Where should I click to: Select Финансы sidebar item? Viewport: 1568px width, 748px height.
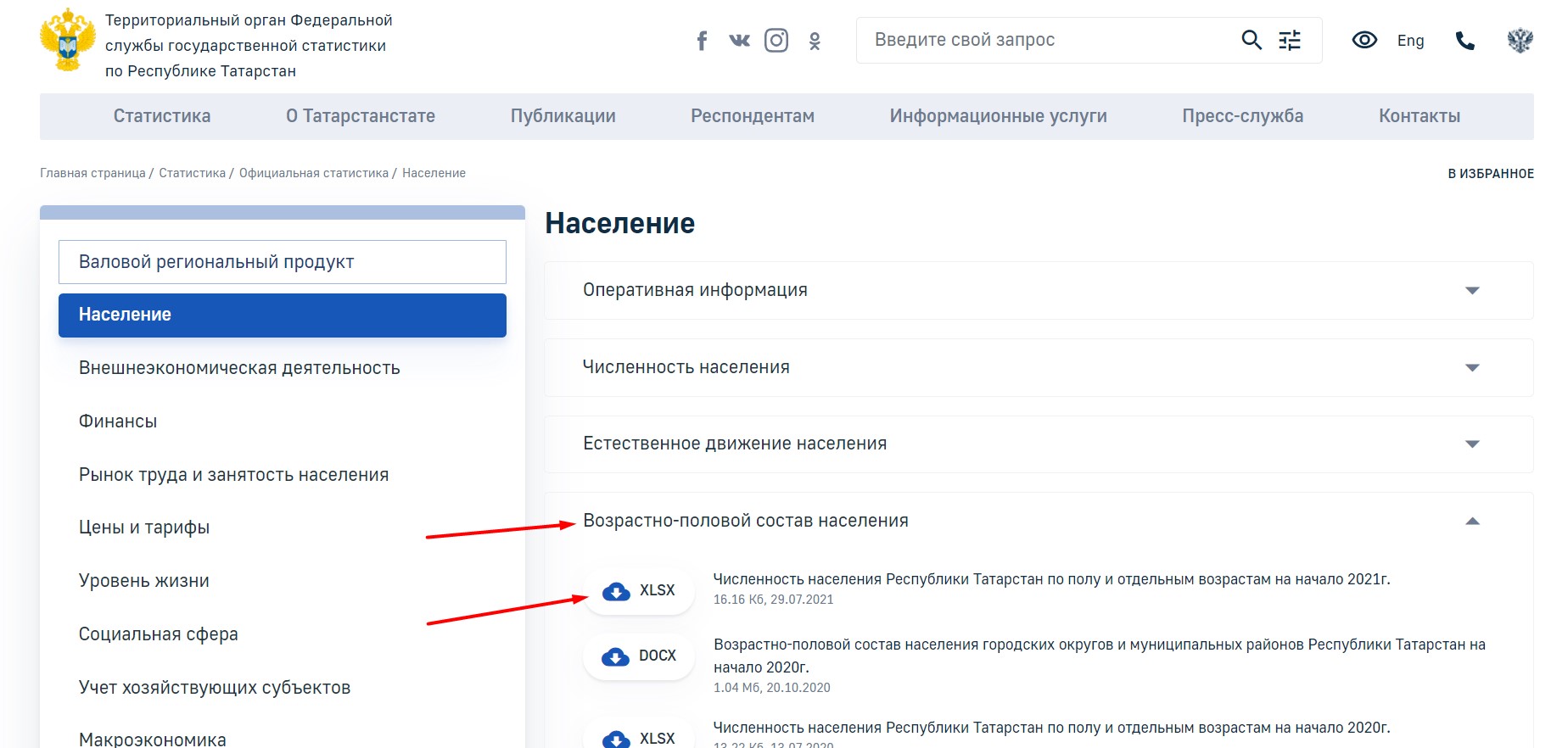coord(118,421)
